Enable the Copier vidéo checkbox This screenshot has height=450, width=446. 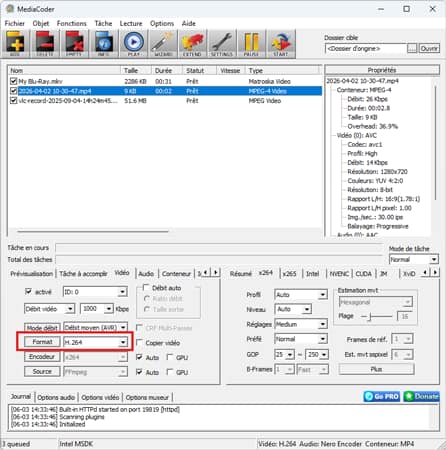click(139, 343)
